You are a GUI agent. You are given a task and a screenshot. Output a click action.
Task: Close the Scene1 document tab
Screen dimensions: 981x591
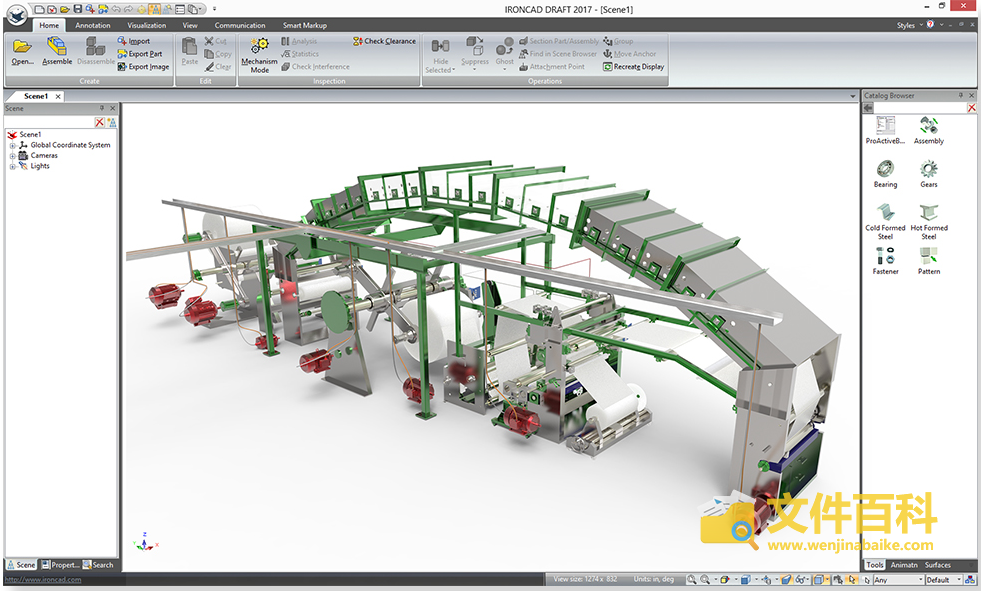point(59,96)
